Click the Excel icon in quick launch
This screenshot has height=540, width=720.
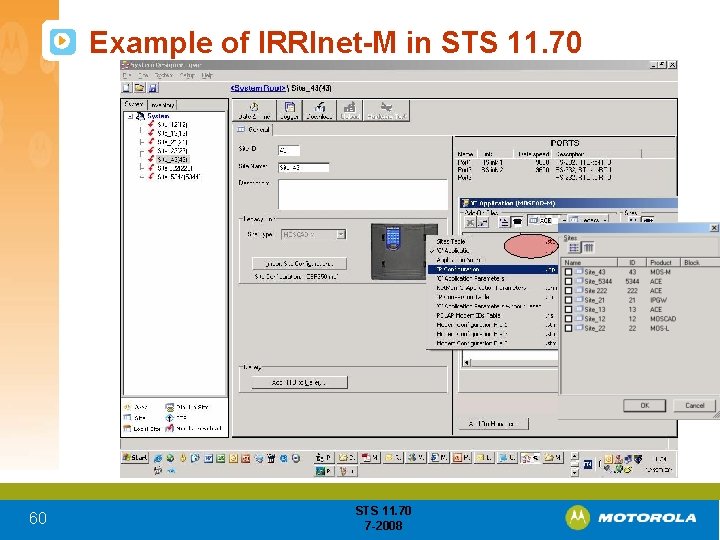point(220,458)
